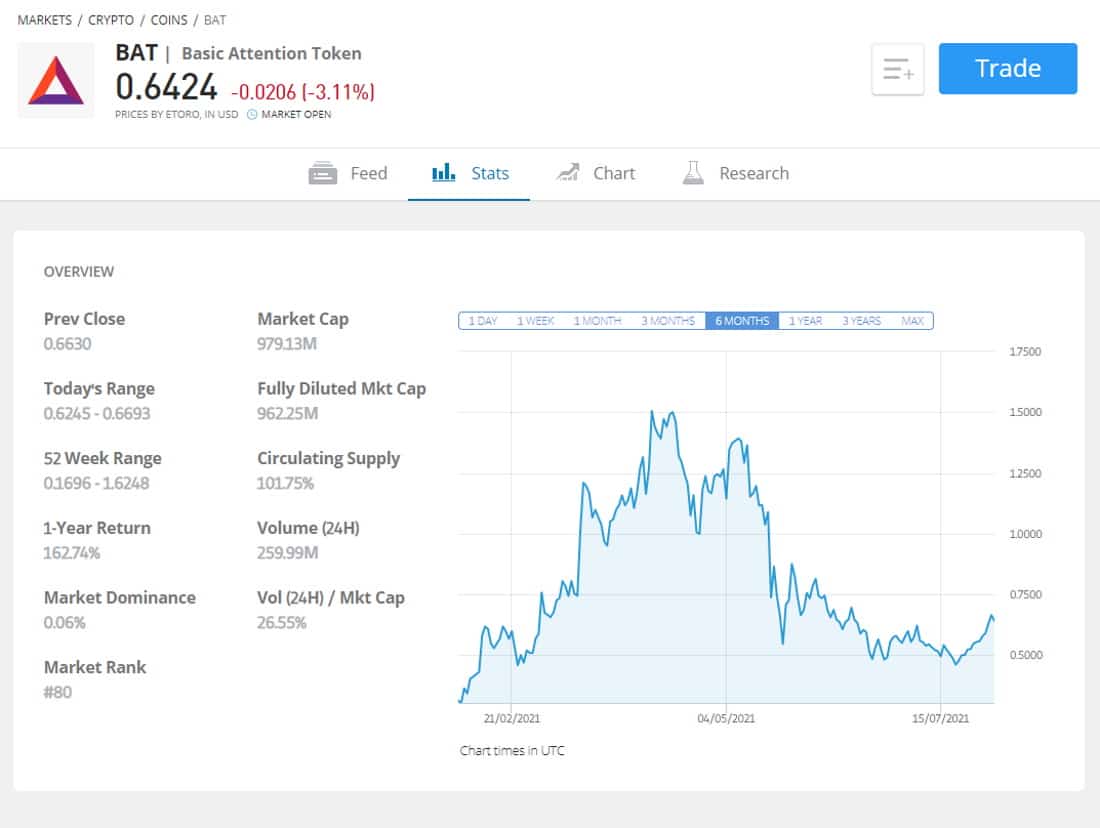Select 3 Years chart range
The height and width of the screenshot is (828, 1100).
point(861,321)
